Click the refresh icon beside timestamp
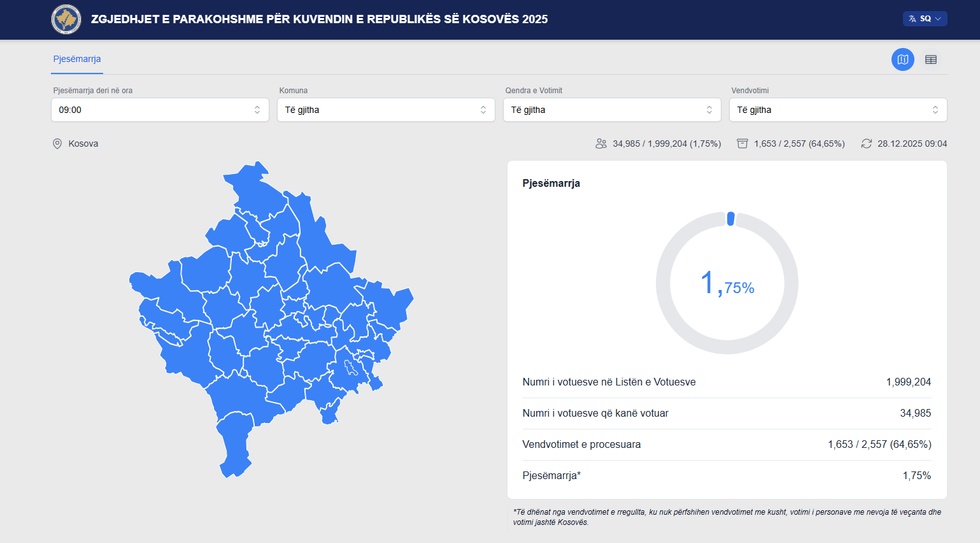The image size is (980, 543). point(866,144)
